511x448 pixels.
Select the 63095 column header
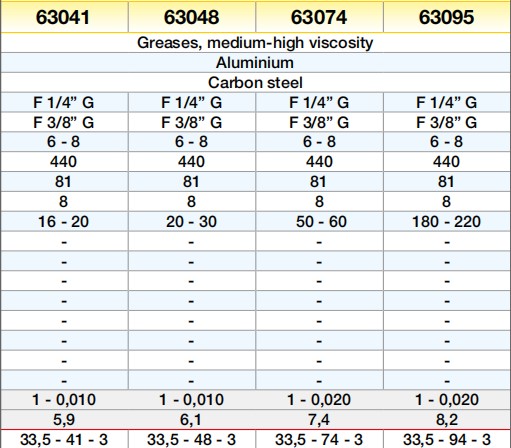[447, 17]
